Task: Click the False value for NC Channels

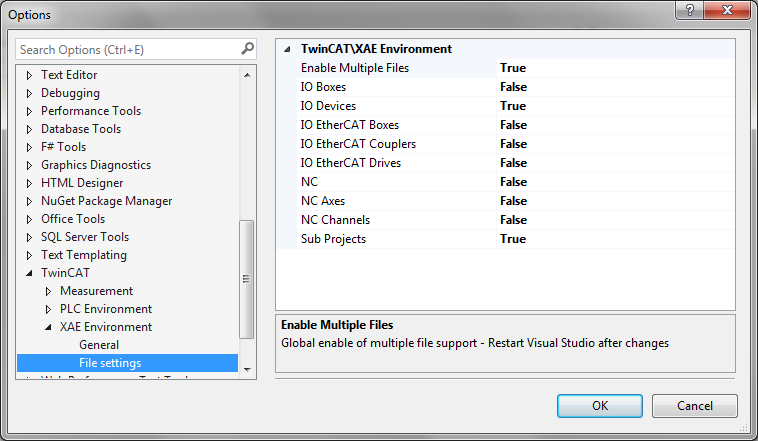Action: (x=513, y=220)
